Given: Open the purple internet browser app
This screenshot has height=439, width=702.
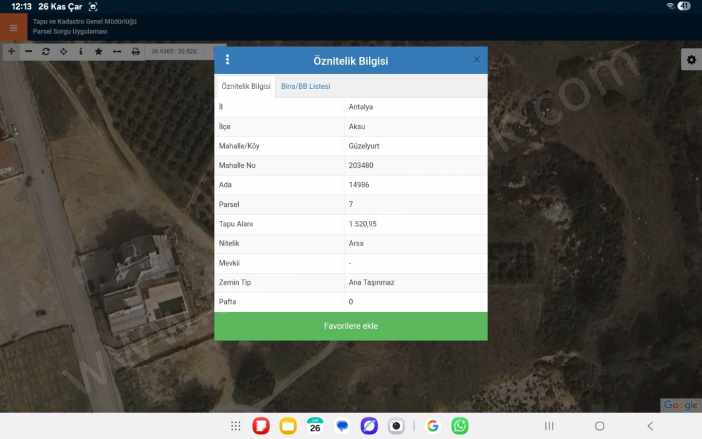Looking at the screenshot, I should (x=369, y=426).
